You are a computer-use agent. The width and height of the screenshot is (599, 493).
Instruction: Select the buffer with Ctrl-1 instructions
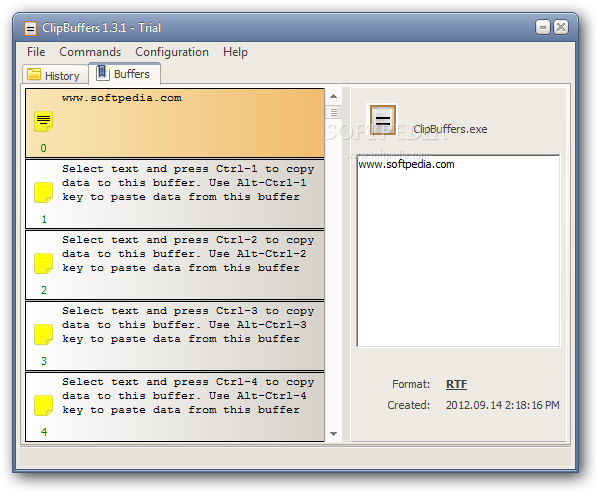(x=175, y=194)
